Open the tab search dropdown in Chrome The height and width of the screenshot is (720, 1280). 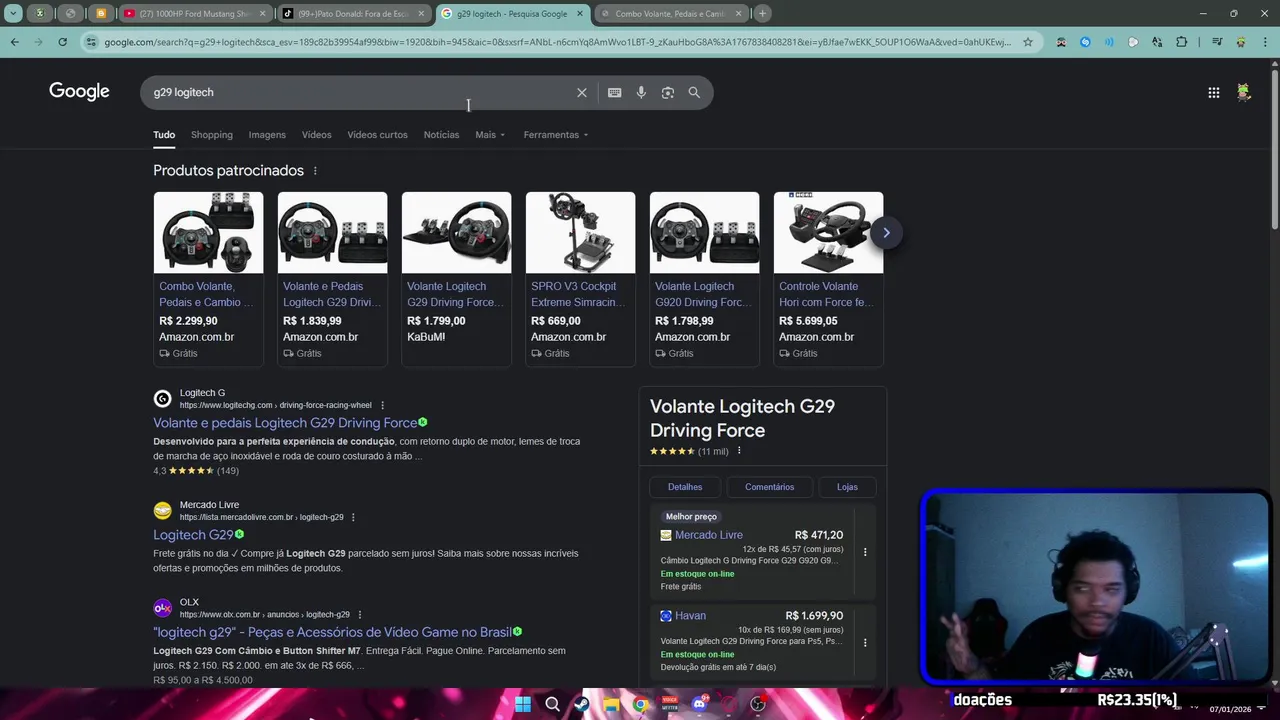pyautogui.click(x=13, y=14)
